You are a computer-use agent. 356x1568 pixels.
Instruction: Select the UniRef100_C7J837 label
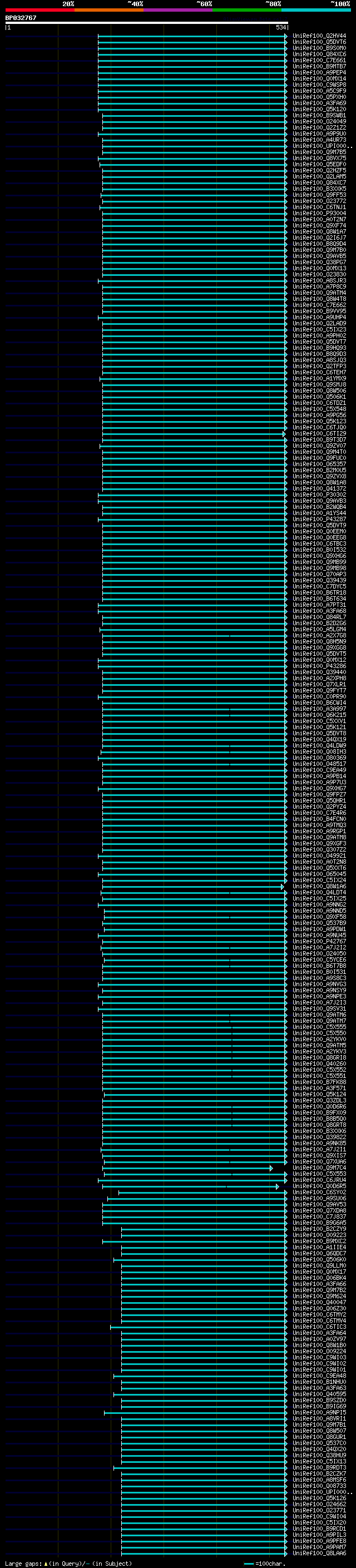[x=319, y=1217]
